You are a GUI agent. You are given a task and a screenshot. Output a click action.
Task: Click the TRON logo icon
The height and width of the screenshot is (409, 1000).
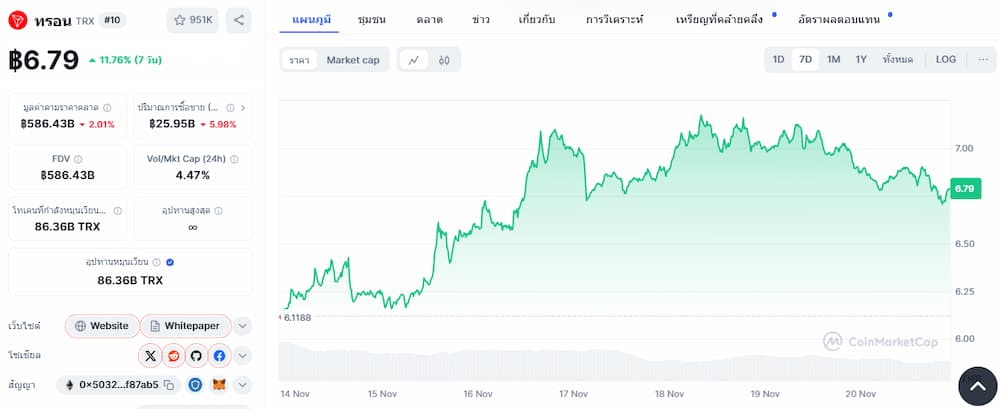[18, 20]
